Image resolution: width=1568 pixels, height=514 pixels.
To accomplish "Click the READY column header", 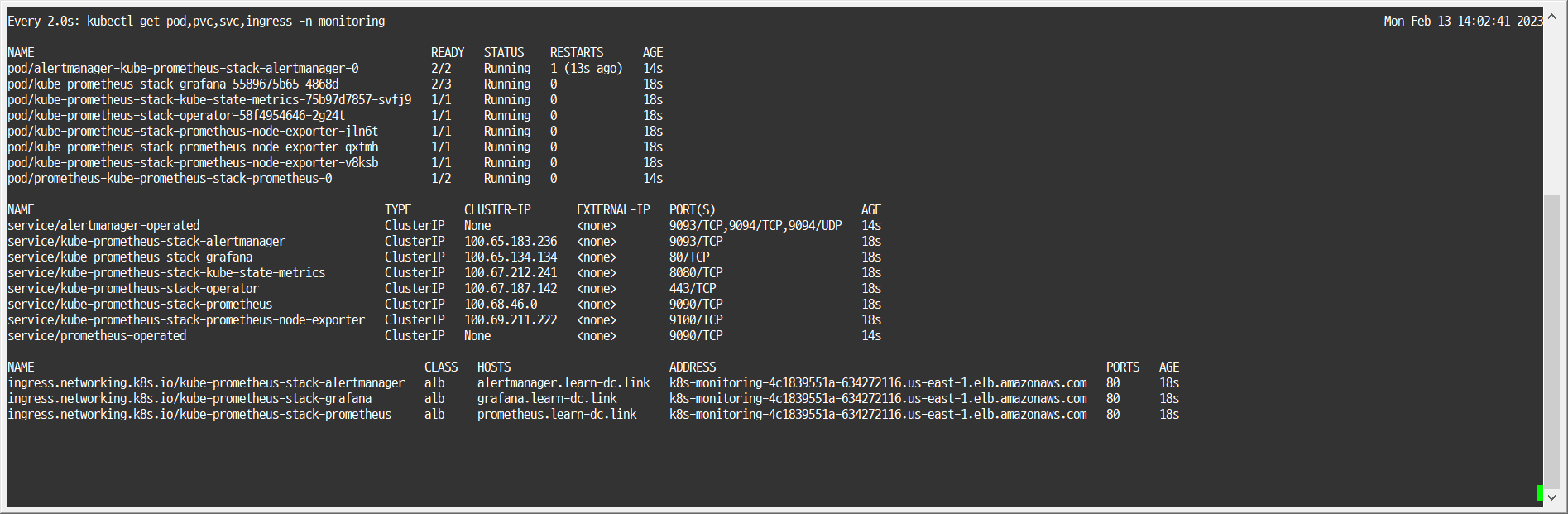I will pos(448,53).
